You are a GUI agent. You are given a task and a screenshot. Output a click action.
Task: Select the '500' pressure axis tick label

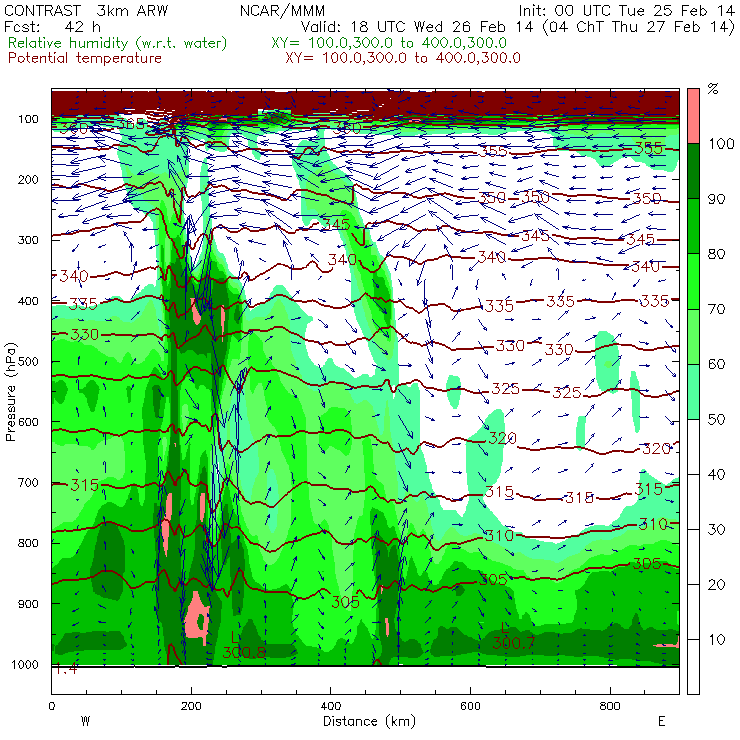(x=28, y=362)
